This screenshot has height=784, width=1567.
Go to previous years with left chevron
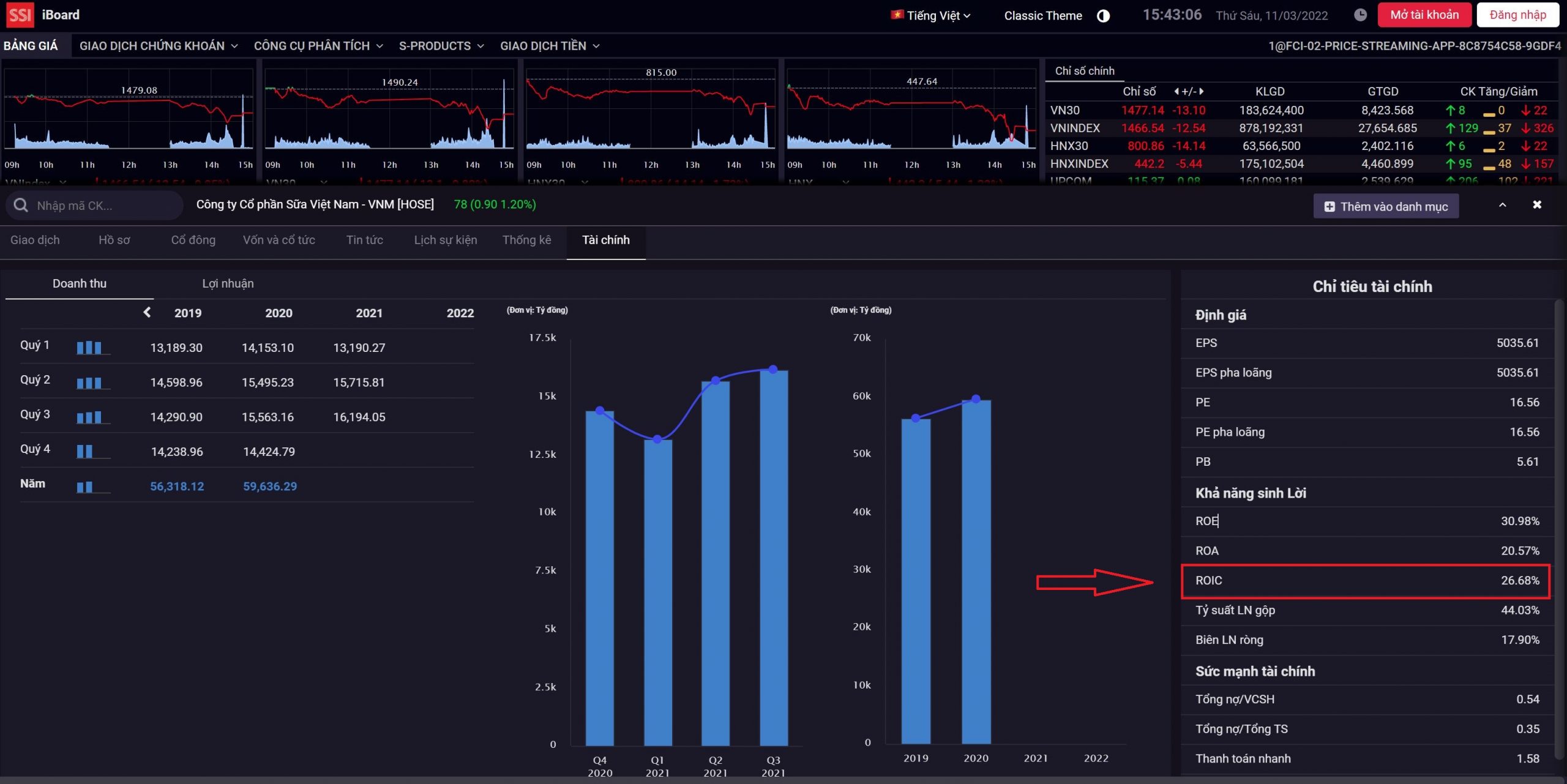(x=147, y=312)
